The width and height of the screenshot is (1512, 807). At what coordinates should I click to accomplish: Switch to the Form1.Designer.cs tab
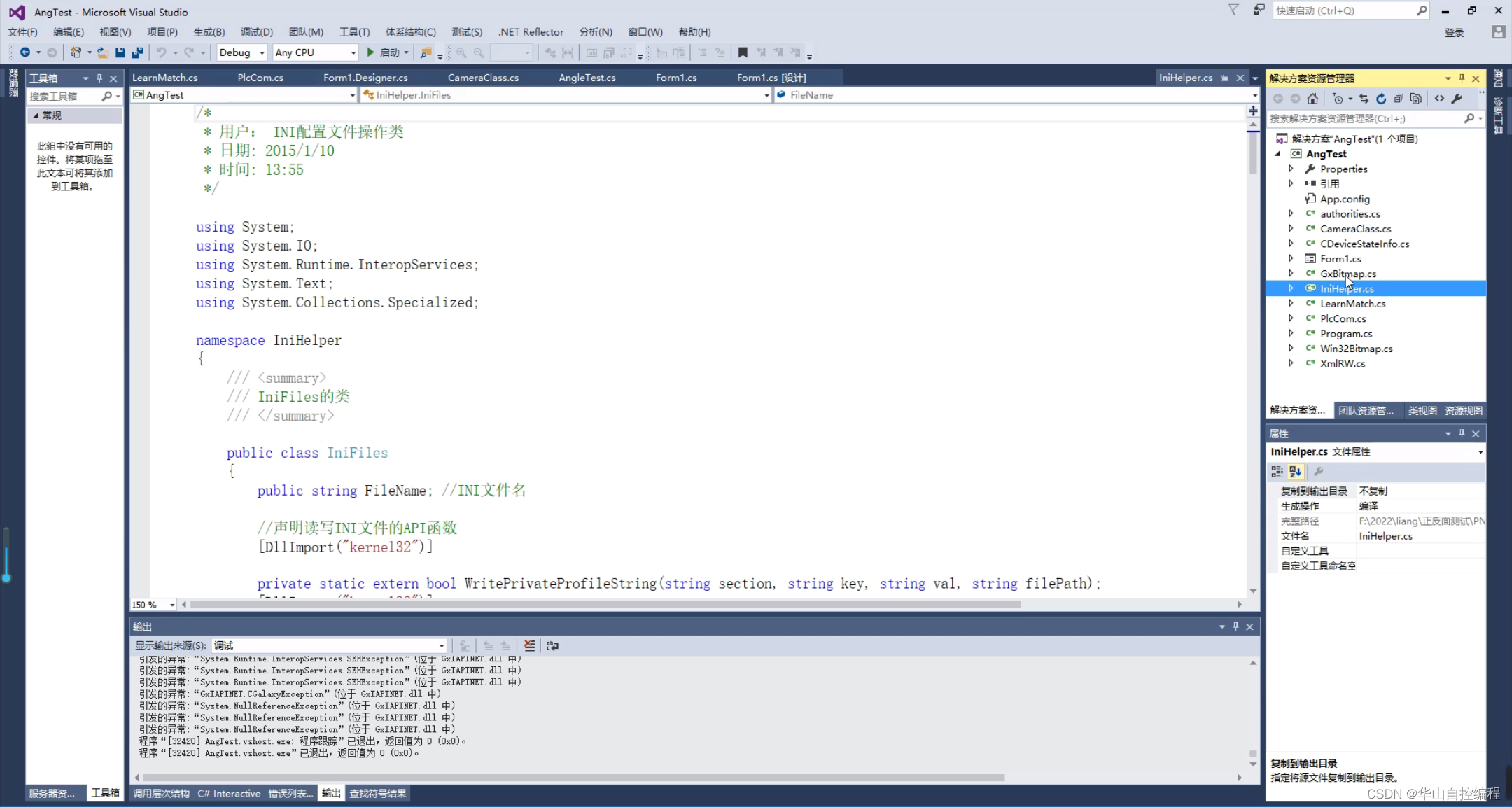pos(365,78)
